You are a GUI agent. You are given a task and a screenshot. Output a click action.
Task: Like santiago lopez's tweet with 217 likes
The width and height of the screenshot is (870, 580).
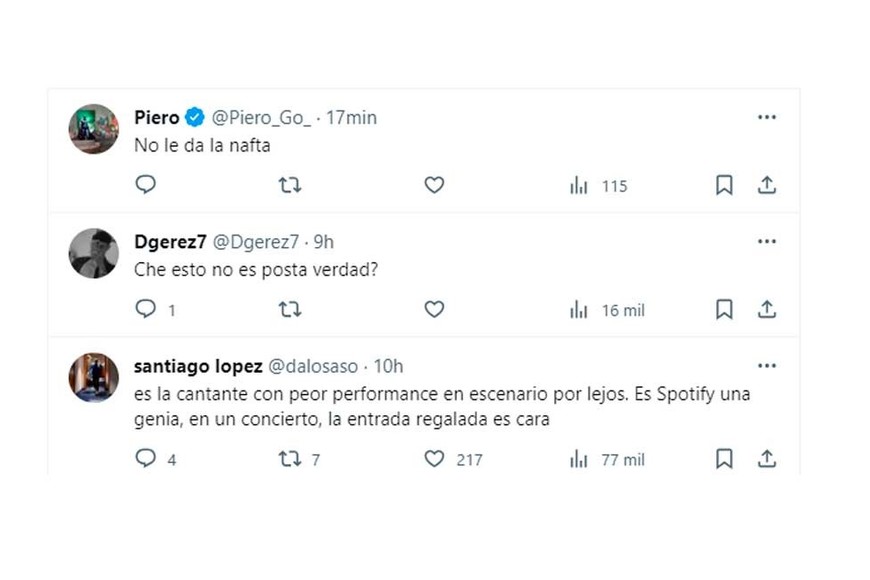(x=434, y=459)
